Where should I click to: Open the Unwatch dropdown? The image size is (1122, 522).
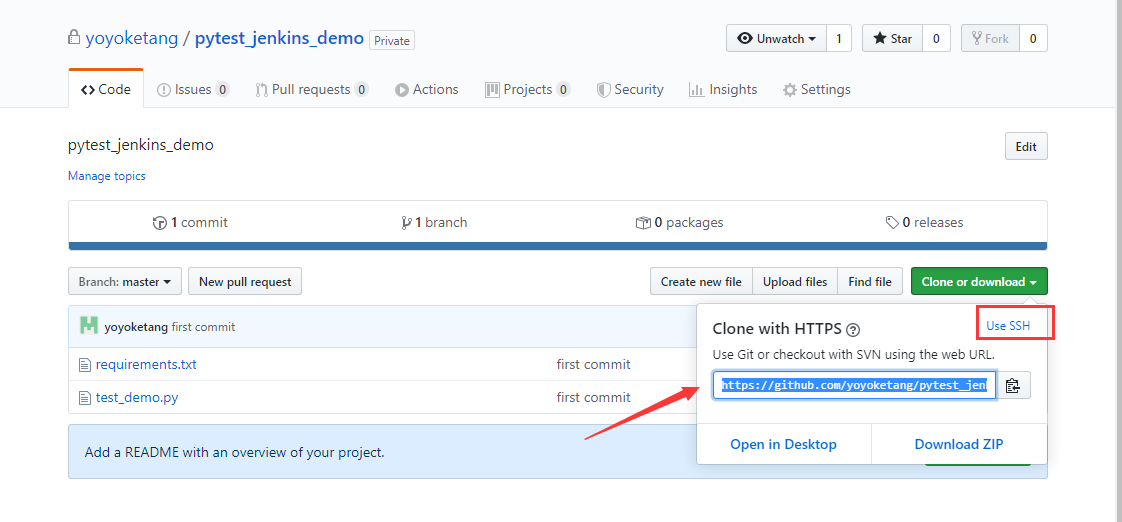coord(776,39)
